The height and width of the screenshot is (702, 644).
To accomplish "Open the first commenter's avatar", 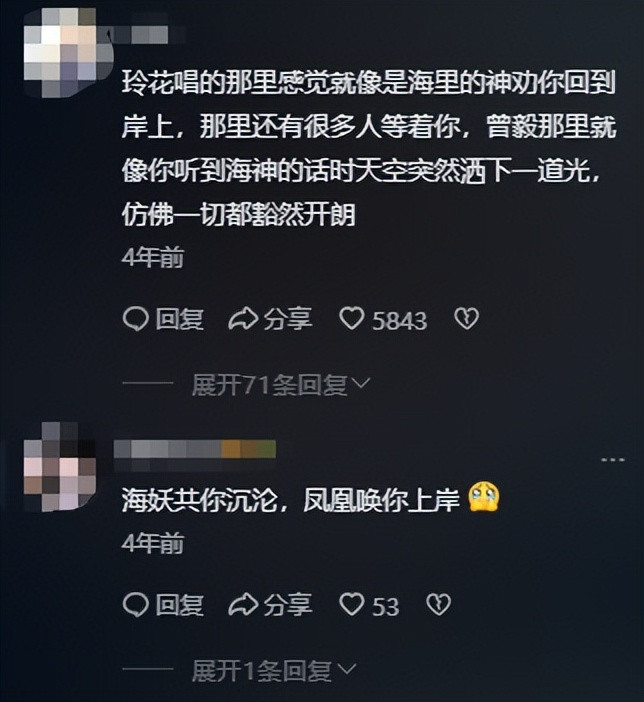I will (x=68, y=53).
